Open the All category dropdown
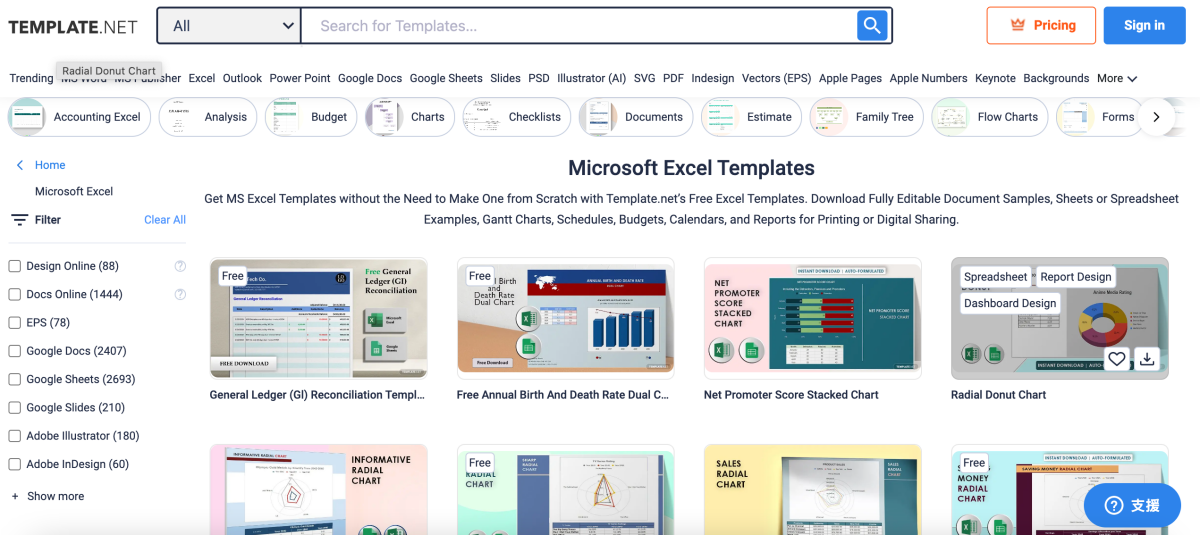The width and height of the screenshot is (1200, 535). pyautogui.click(x=229, y=26)
